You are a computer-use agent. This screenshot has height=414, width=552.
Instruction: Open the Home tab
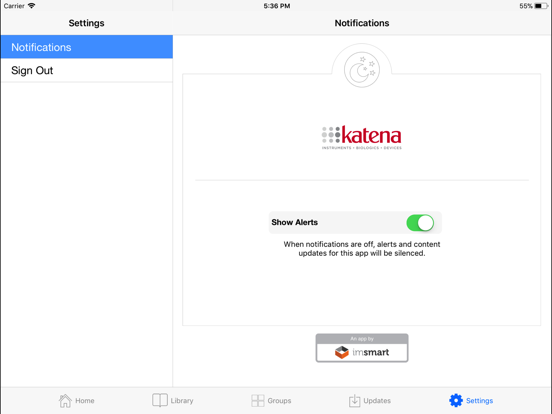(x=76, y=401)
